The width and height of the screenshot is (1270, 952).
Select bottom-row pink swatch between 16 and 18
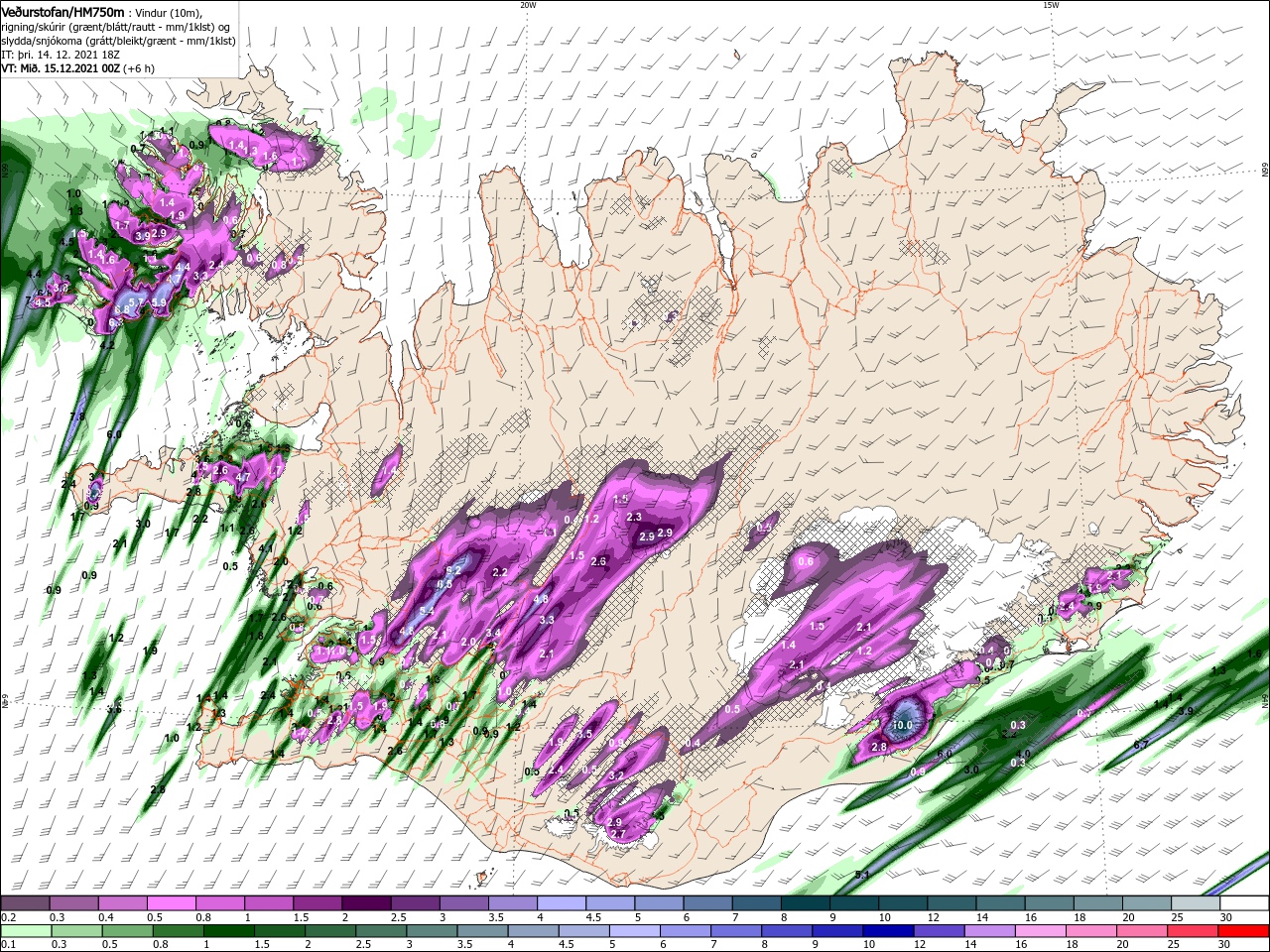click(1040, 931)
